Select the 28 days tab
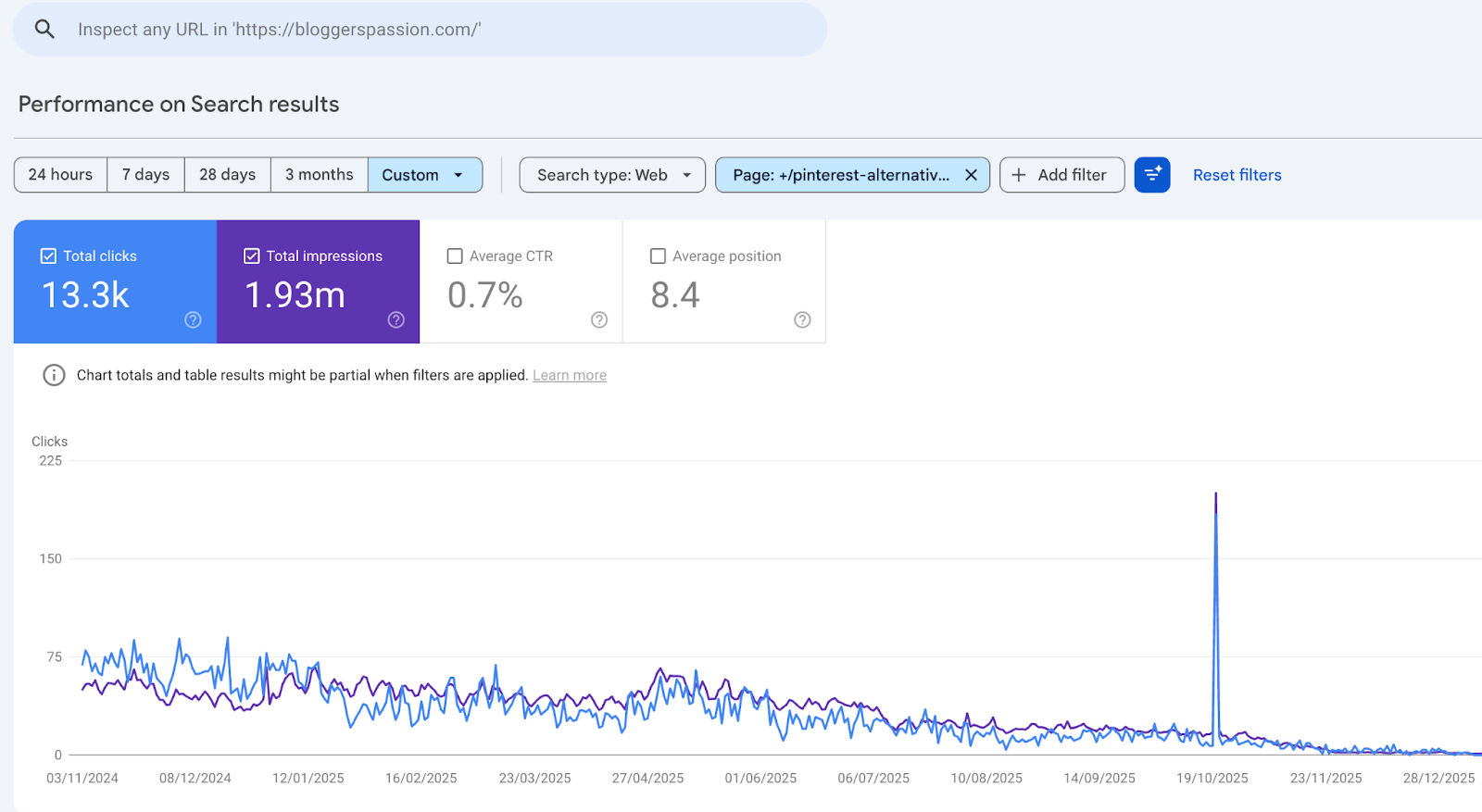Screen dimensions: 1482x812 pos(227,175)
